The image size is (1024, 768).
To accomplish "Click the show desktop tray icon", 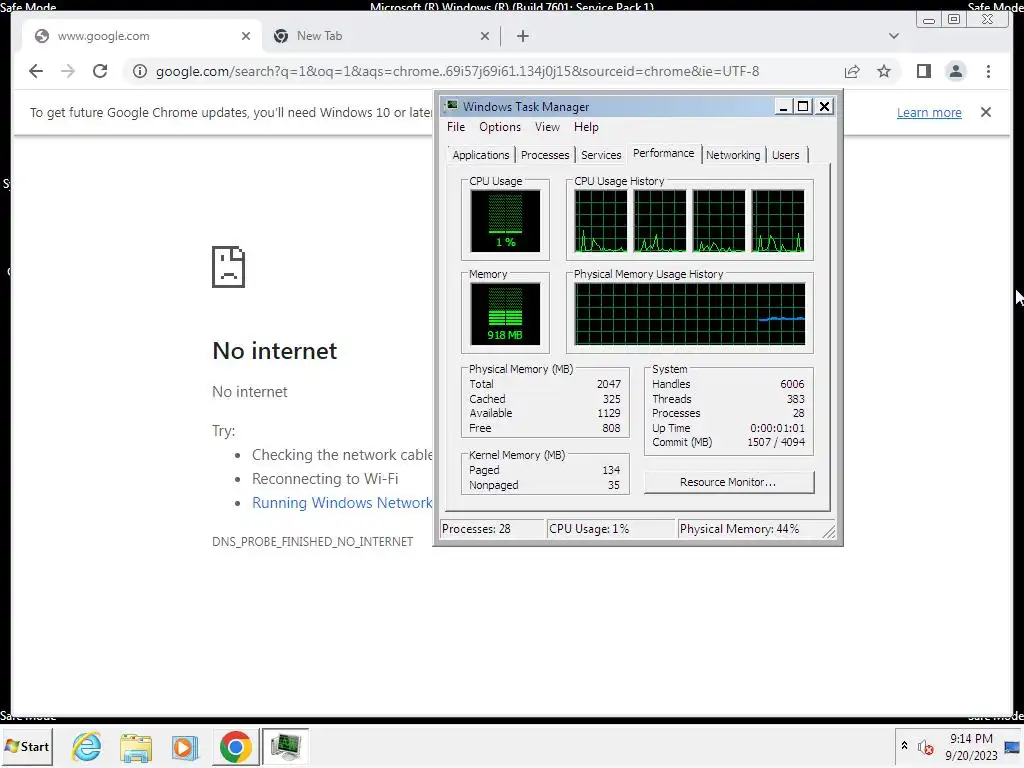I will click(1012, 747).
